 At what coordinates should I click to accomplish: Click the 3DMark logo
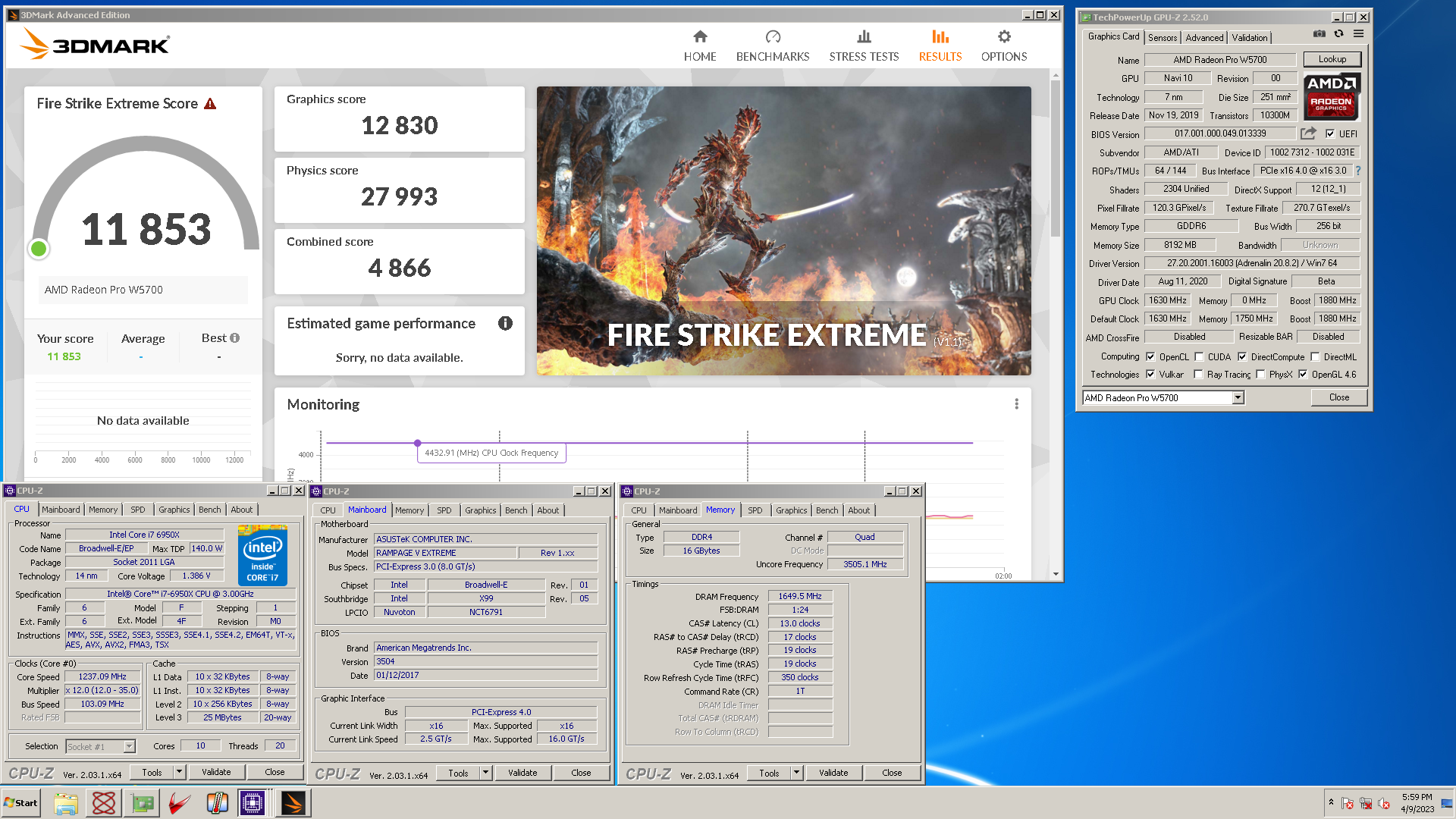[96, 44]
